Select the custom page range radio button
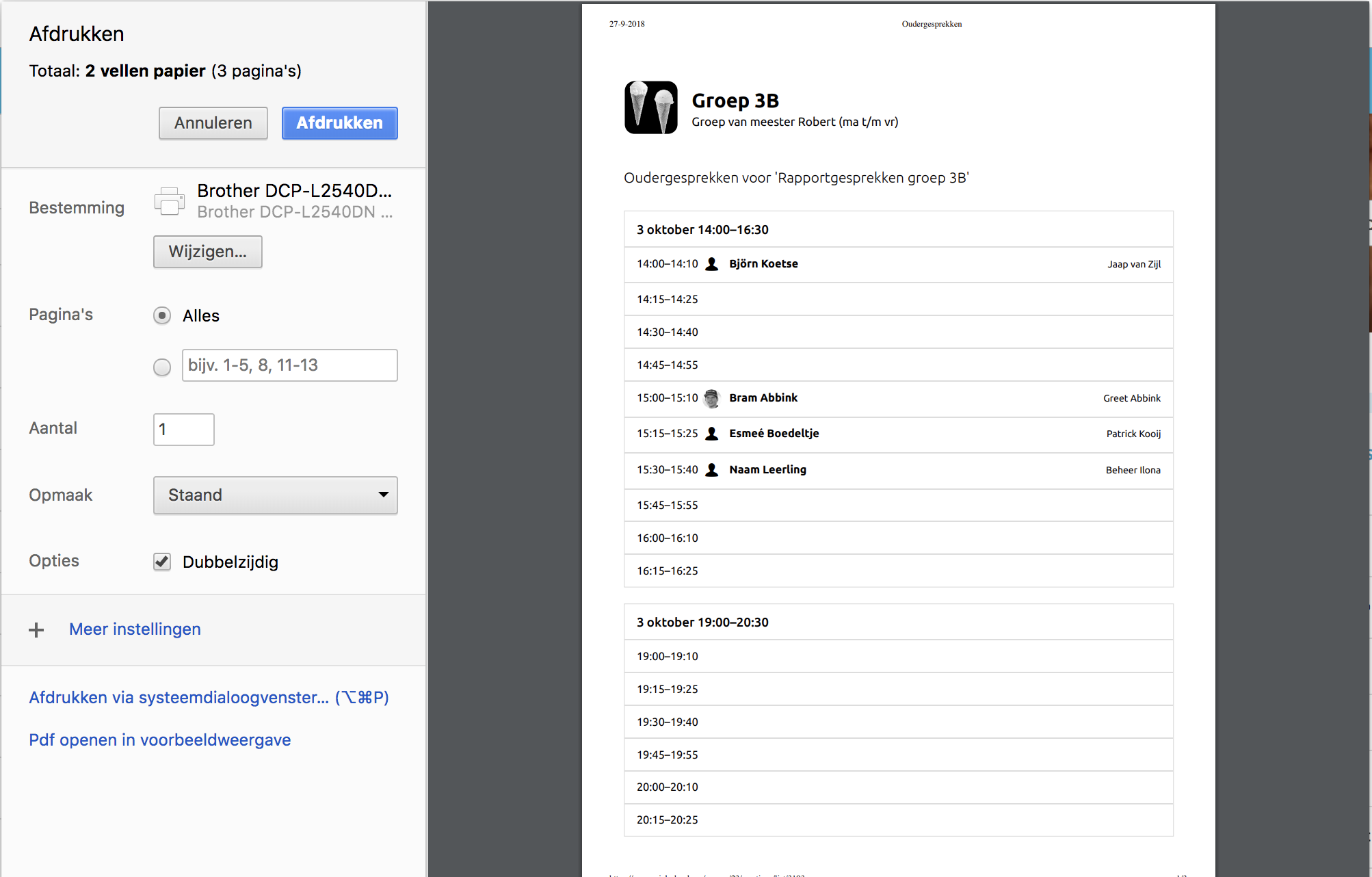 point(162,367)
